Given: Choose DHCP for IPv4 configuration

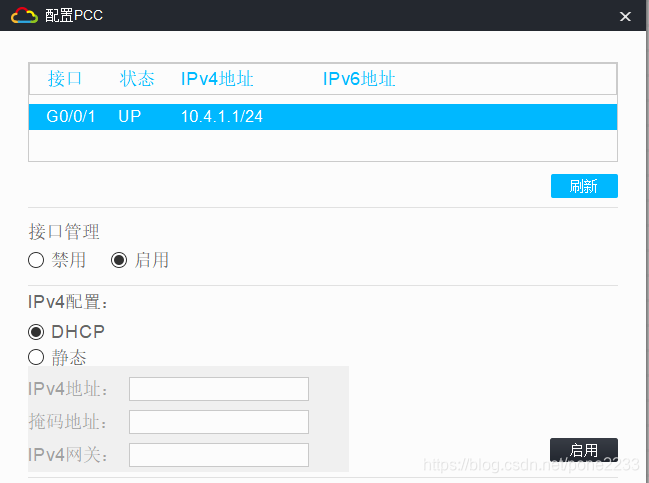Looking at the screenshot, I should pyautogui.click(x=36, y=332).
